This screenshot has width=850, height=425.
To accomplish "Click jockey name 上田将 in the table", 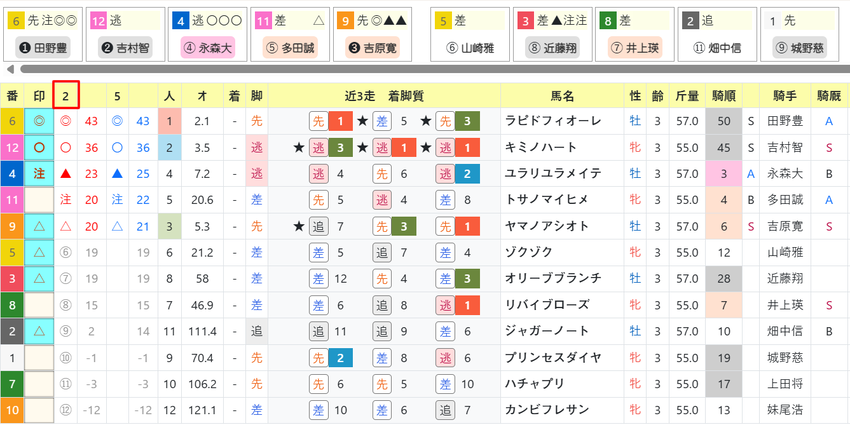I will click(785, 384).
